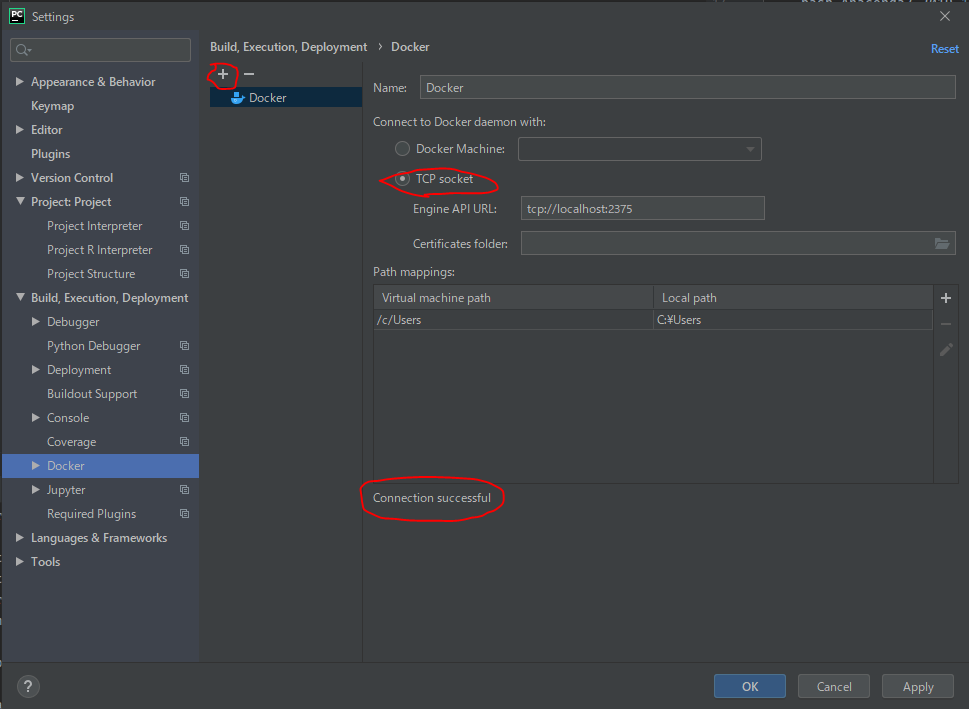Expand the Debugger node
This screenshot has height=709, width=969.
[x=36, y=321]
